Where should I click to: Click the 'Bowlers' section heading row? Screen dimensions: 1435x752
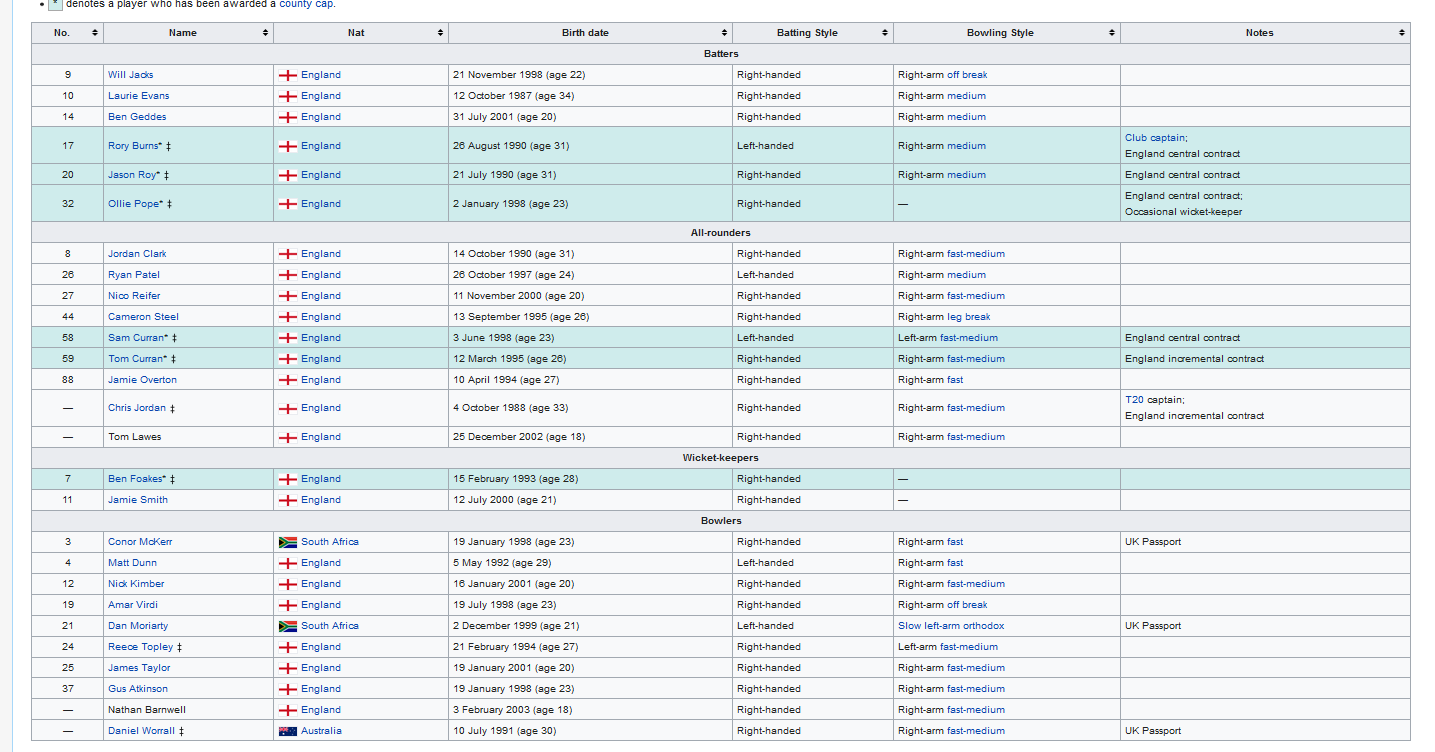coord(721,521)
